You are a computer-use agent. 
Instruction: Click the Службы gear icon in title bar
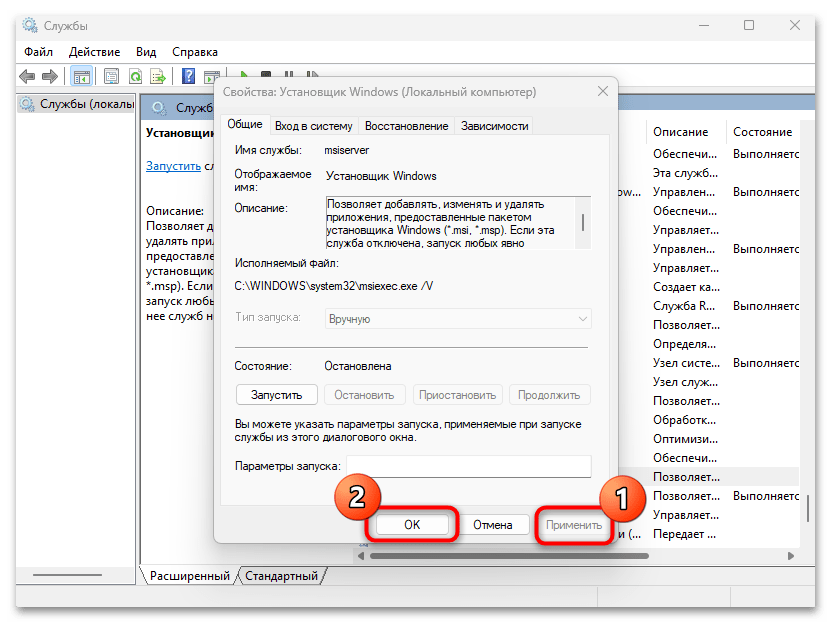[30, 25]
